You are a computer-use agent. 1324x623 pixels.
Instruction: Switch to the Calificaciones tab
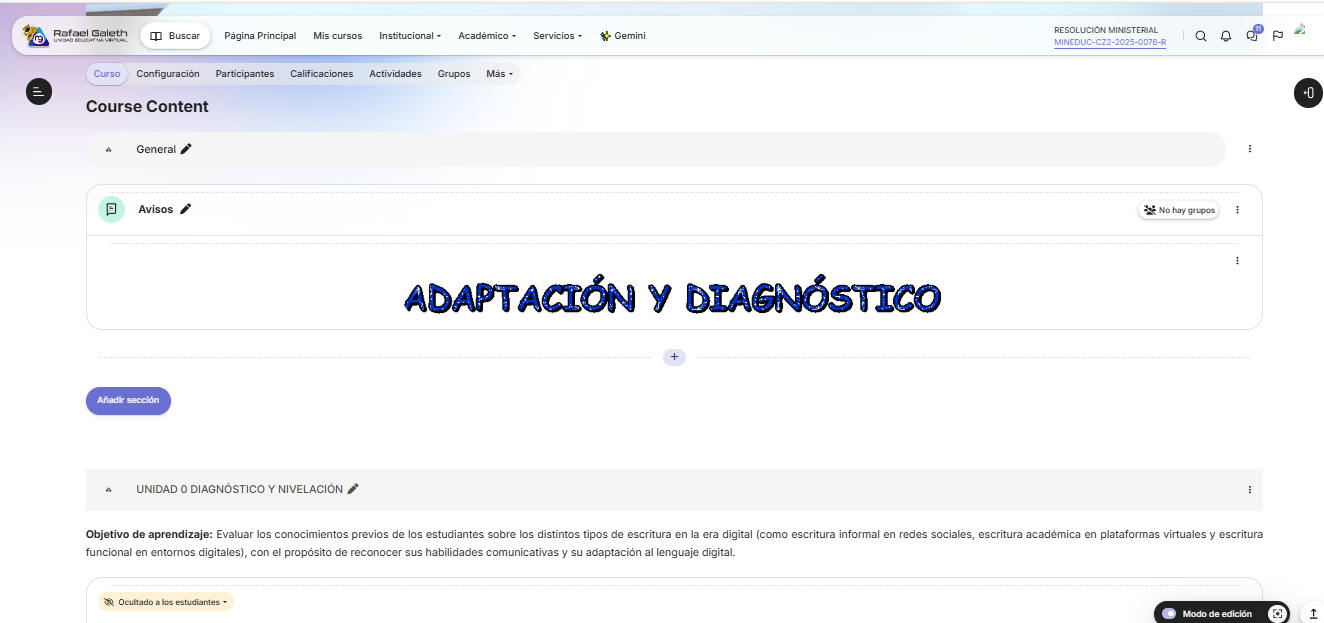coord(321,74)
